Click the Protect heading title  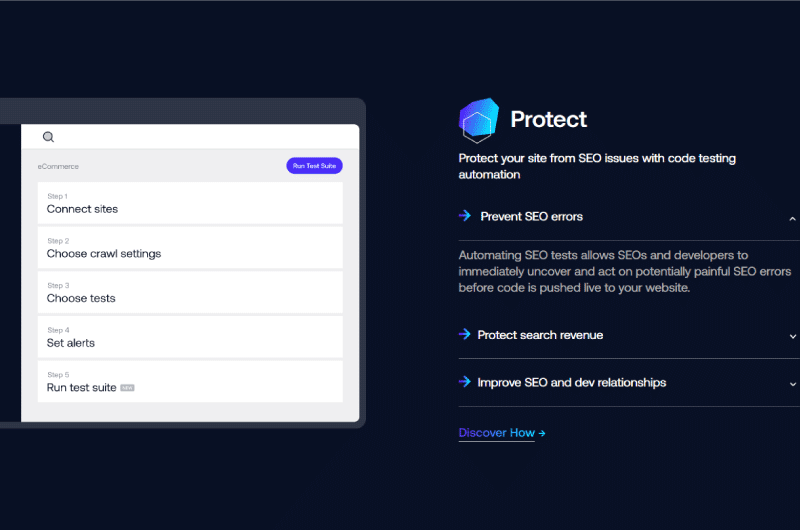[548, 119]
